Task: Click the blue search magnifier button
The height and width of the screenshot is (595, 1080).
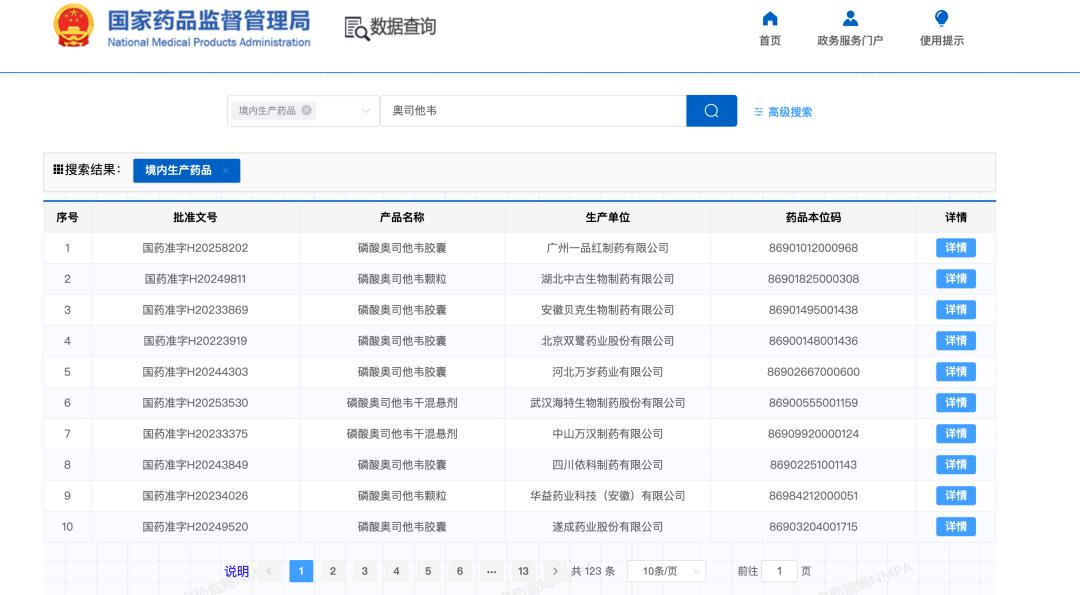Action: click(x=711, y=111)
